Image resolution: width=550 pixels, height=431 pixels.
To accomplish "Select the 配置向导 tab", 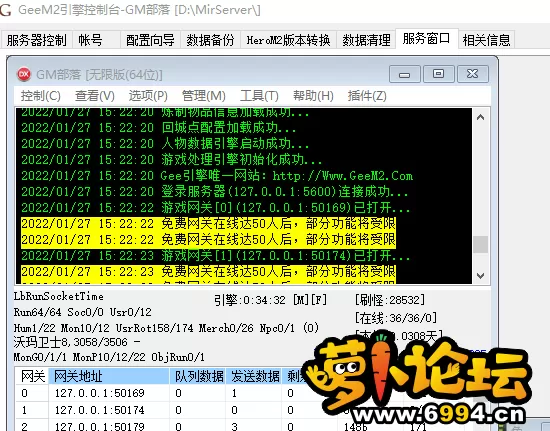I will tap(150, 40).
